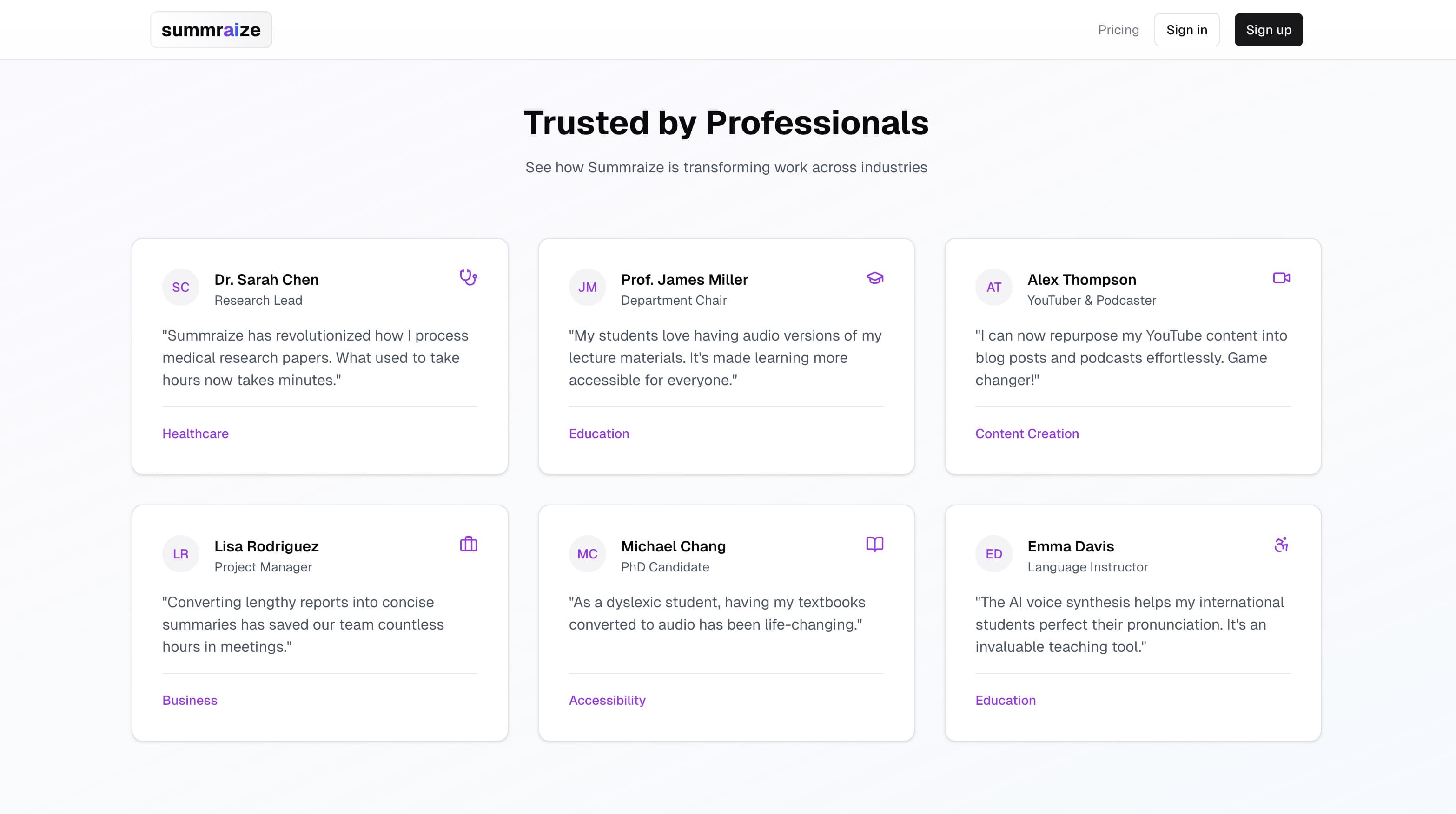Viewport: 1456px width, 814px height.
Task: Click Dr. Sarah Chen's name heading
Action: (266, 280)
